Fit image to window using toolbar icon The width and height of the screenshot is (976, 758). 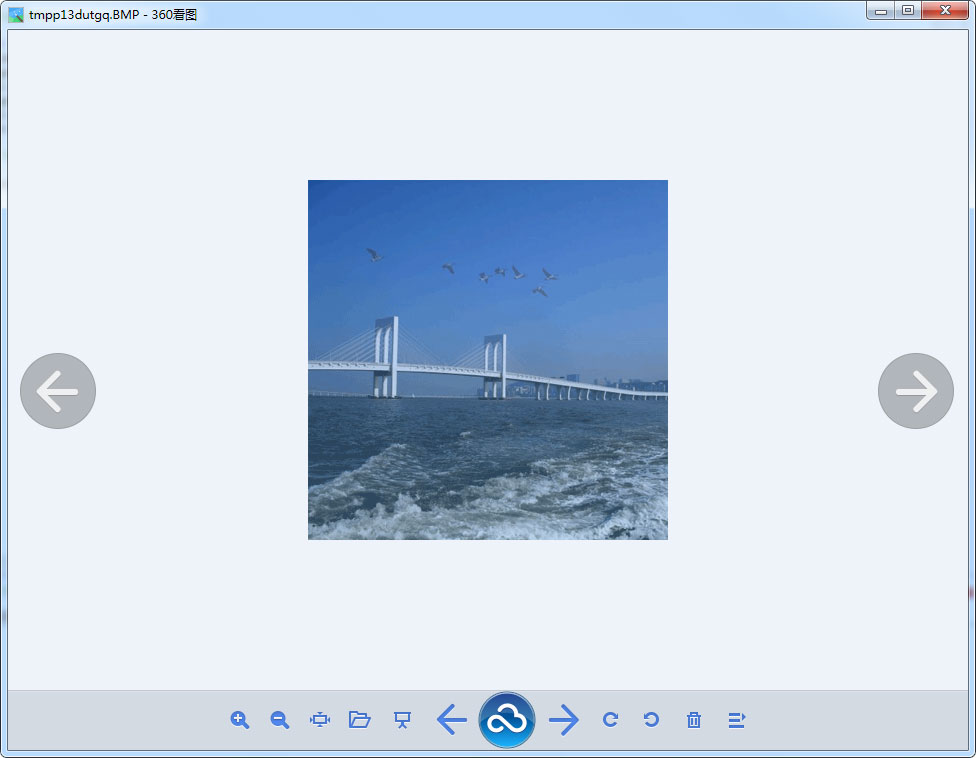point(320,720)
